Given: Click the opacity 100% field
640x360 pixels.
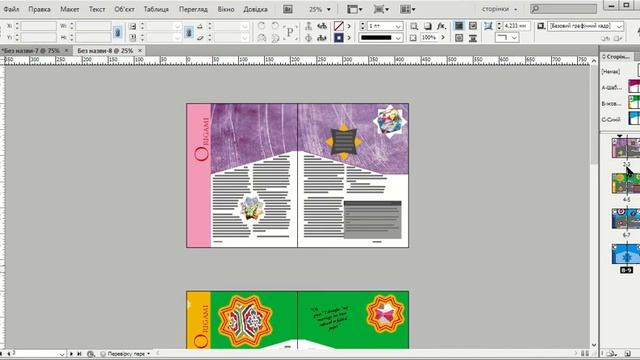Looking at the screenshot, I should click(429, 38).
